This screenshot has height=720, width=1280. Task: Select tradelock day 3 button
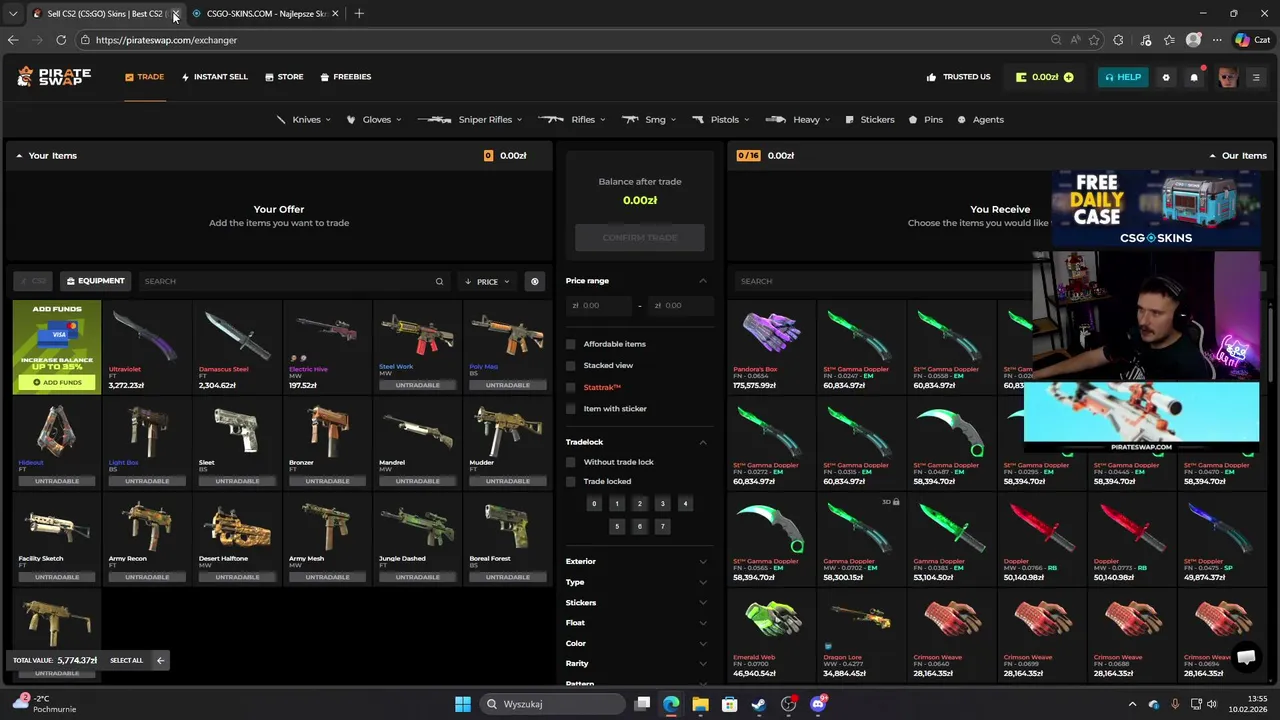pos(662,504)
